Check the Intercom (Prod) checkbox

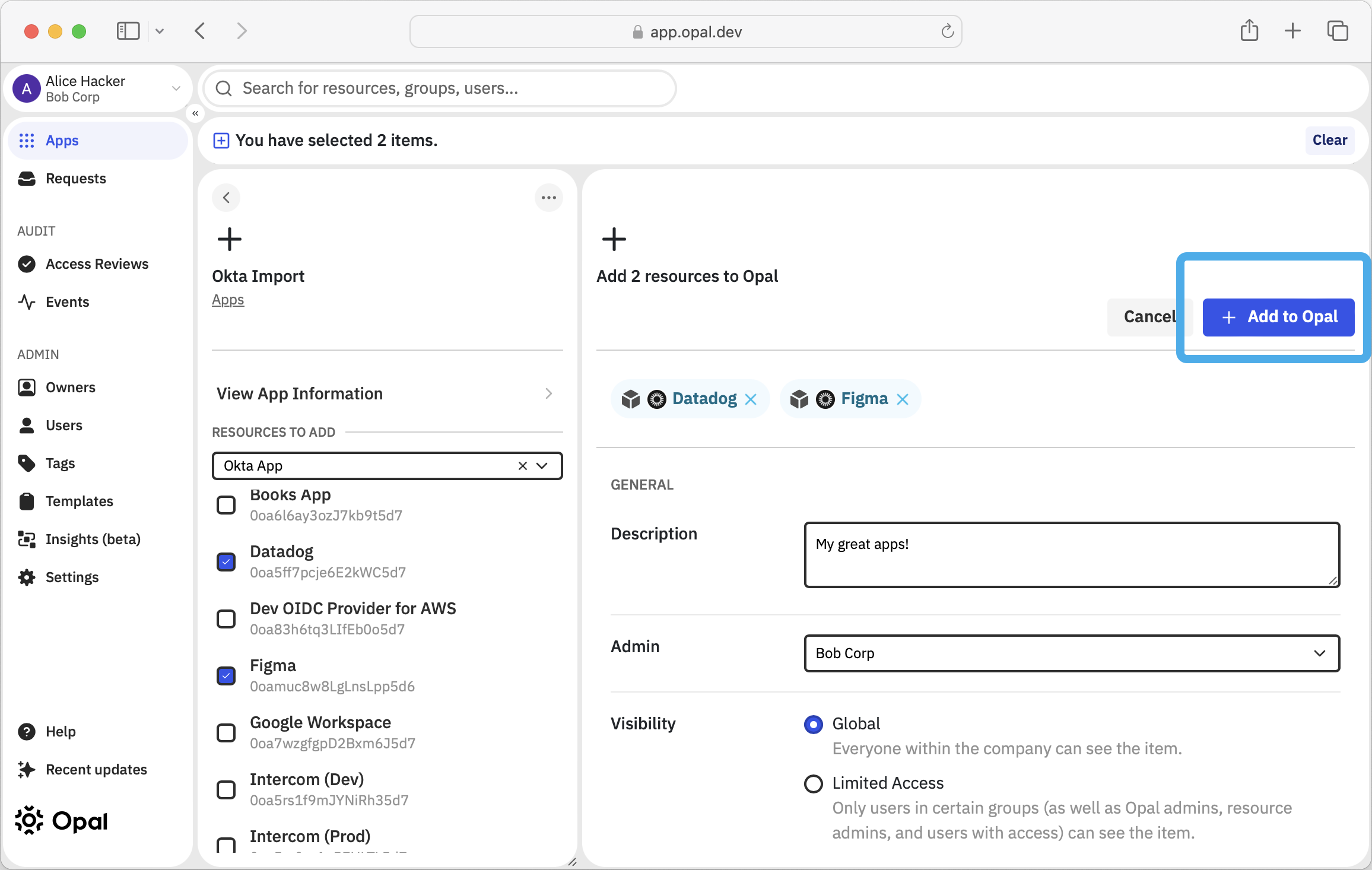pyautogui.click(x=226, y=845)
